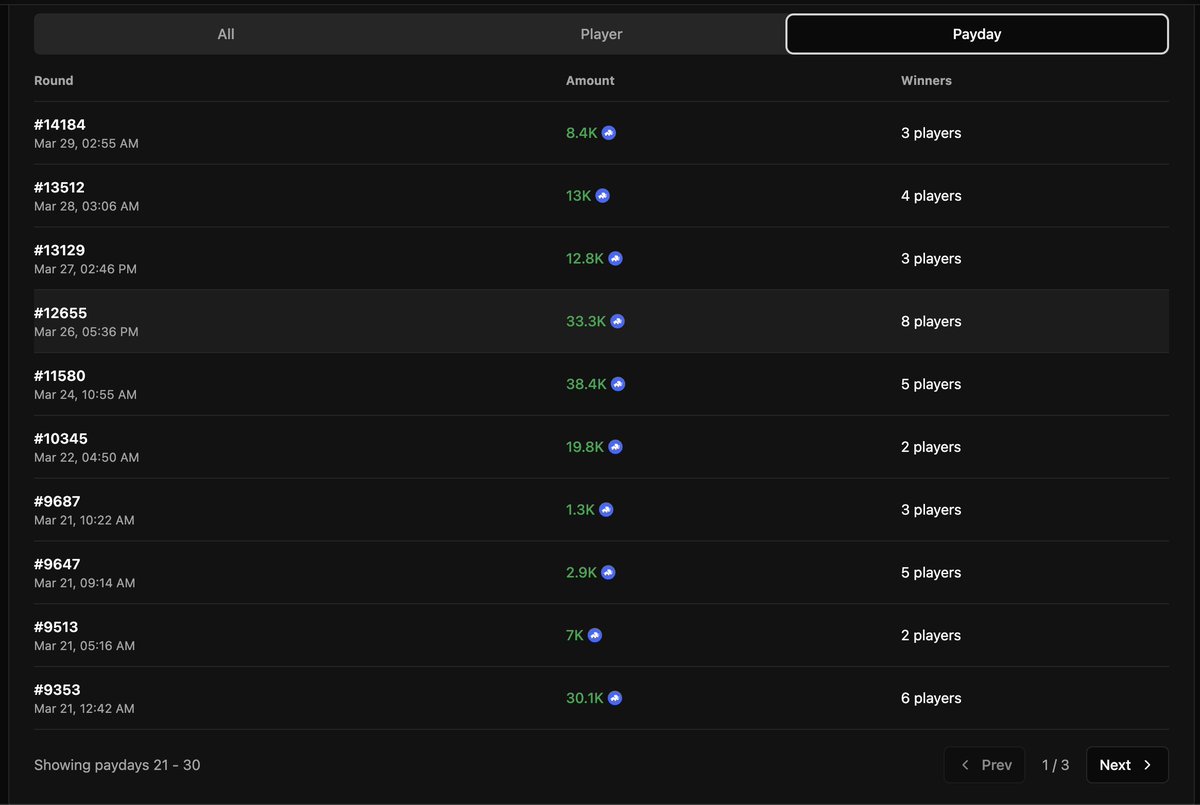Click the 38.4K amount value
This screenshot has height=805, width=1200.
point(587,385)
